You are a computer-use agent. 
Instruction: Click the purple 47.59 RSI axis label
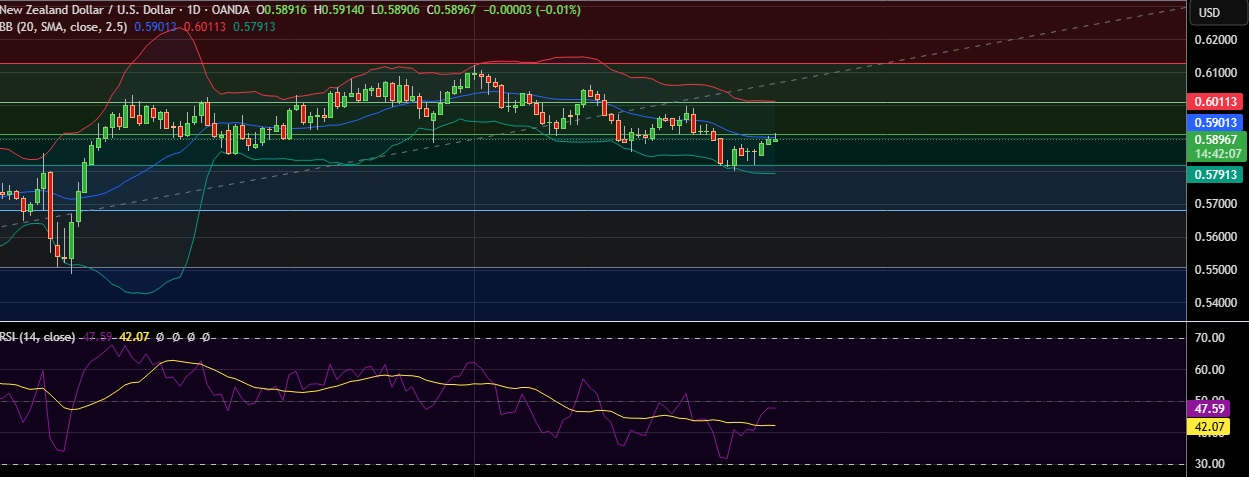coord(1210,409)
